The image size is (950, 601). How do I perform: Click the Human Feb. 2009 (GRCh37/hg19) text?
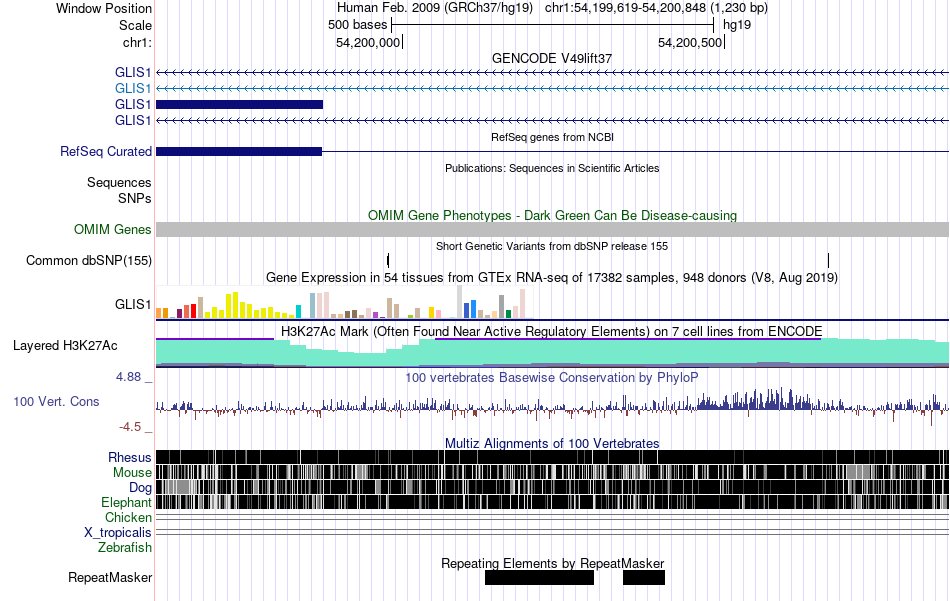coord(435,8)
